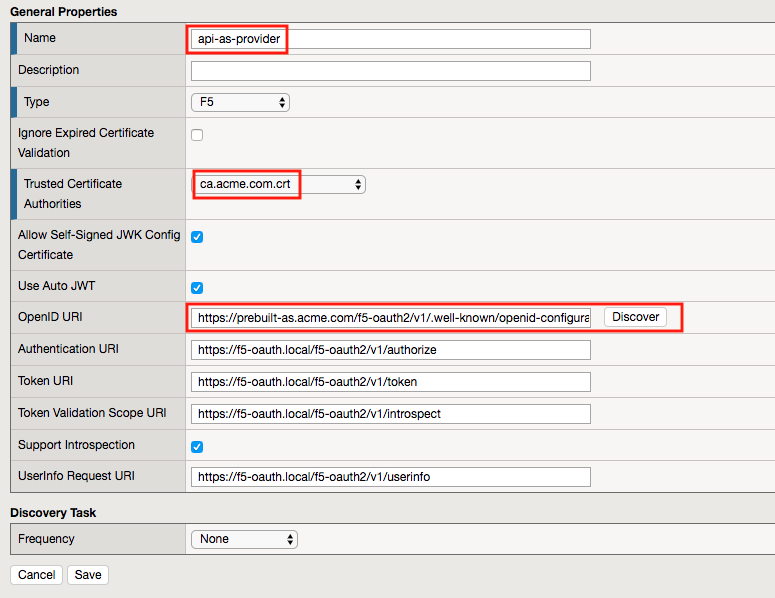Click the Use Auto JWT label
775x598 pixels.
[x=56, y=286]
